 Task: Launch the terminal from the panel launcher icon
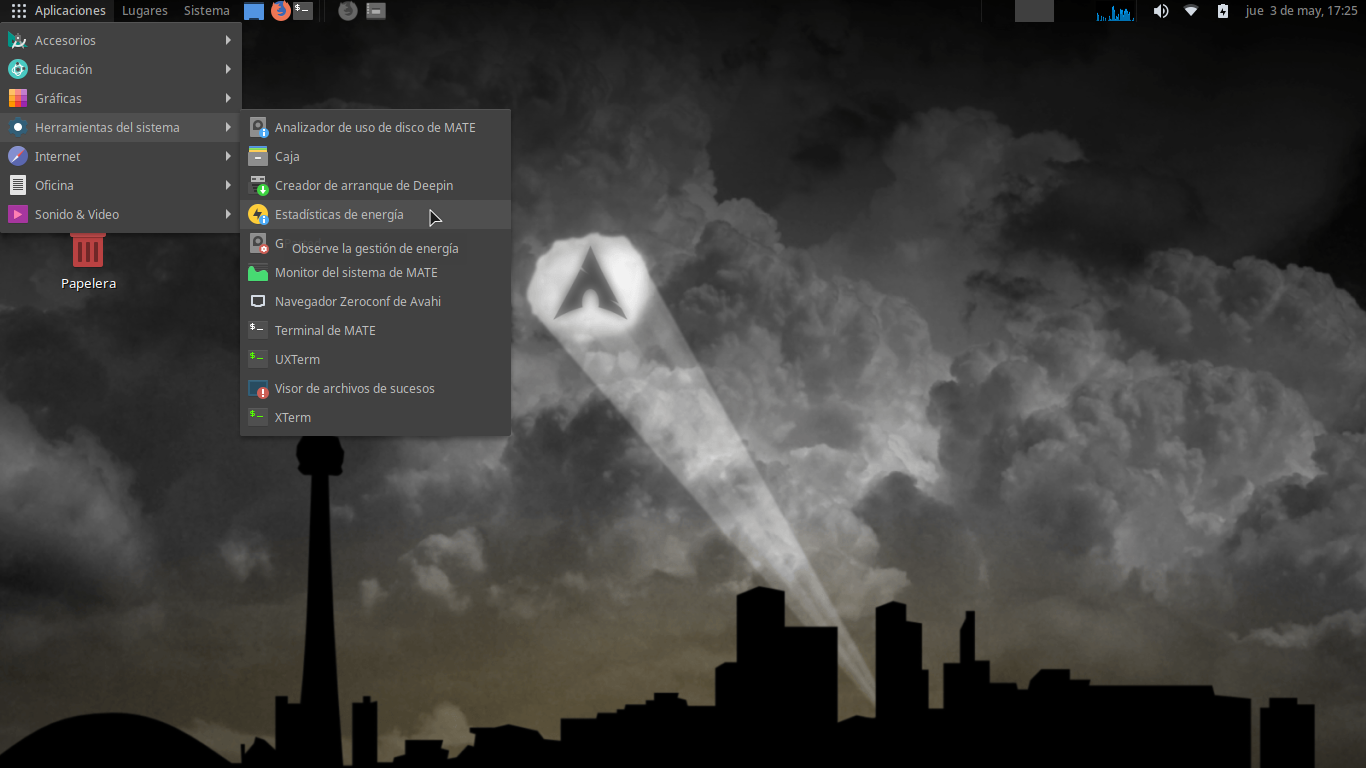pos(303,11)
